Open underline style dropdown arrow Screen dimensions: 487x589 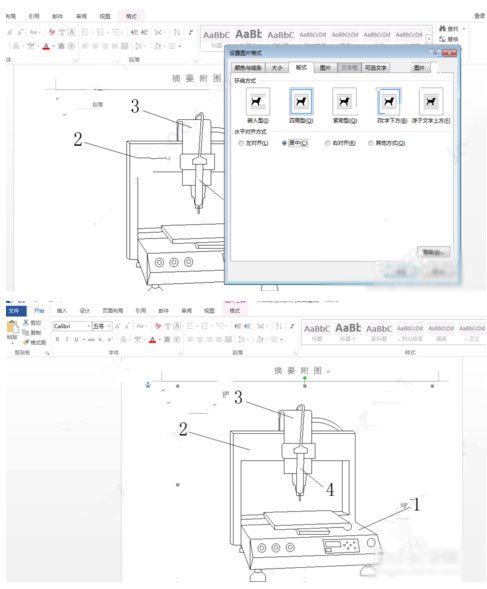pos(83,340)
